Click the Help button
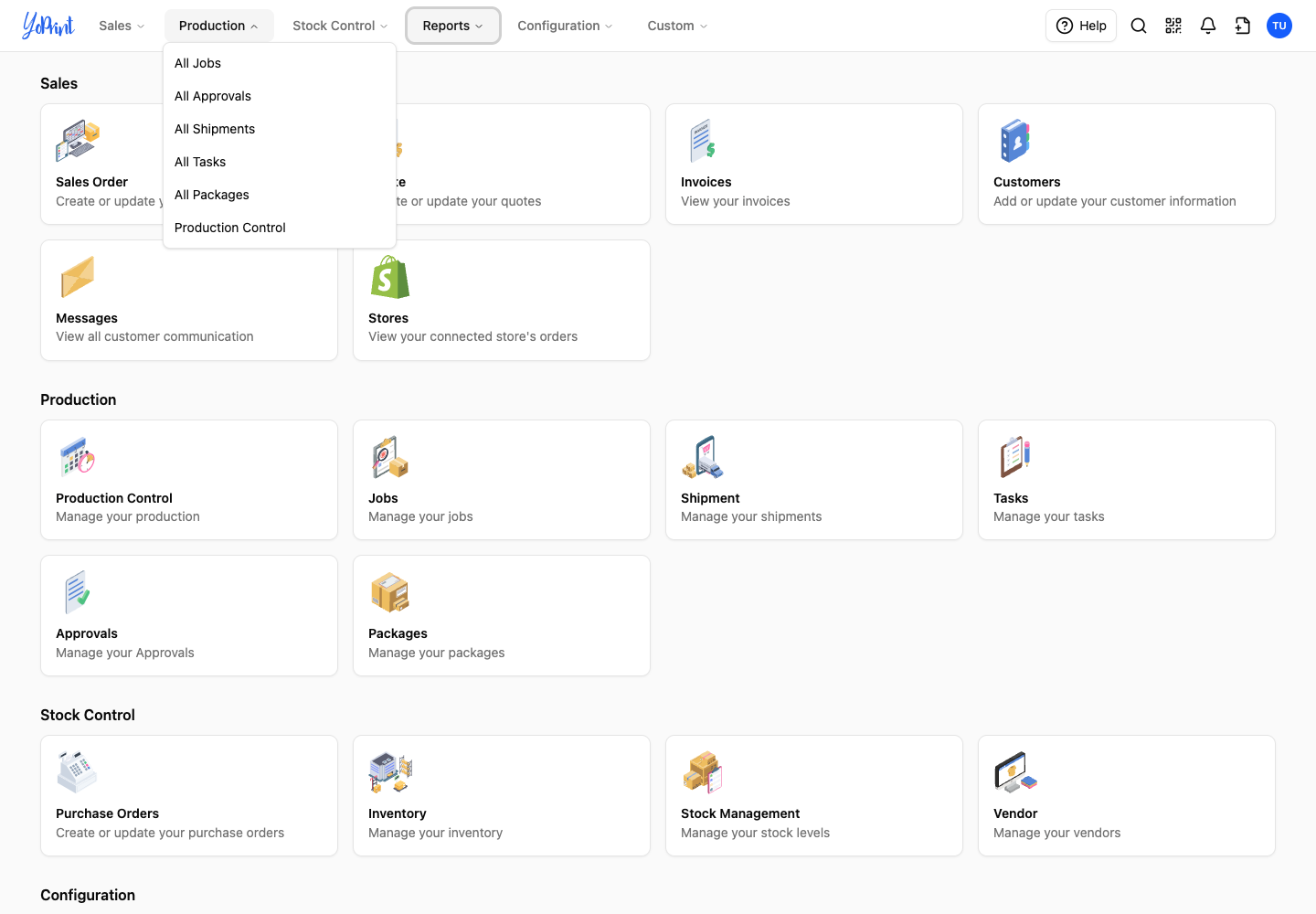 (1081, 26)
